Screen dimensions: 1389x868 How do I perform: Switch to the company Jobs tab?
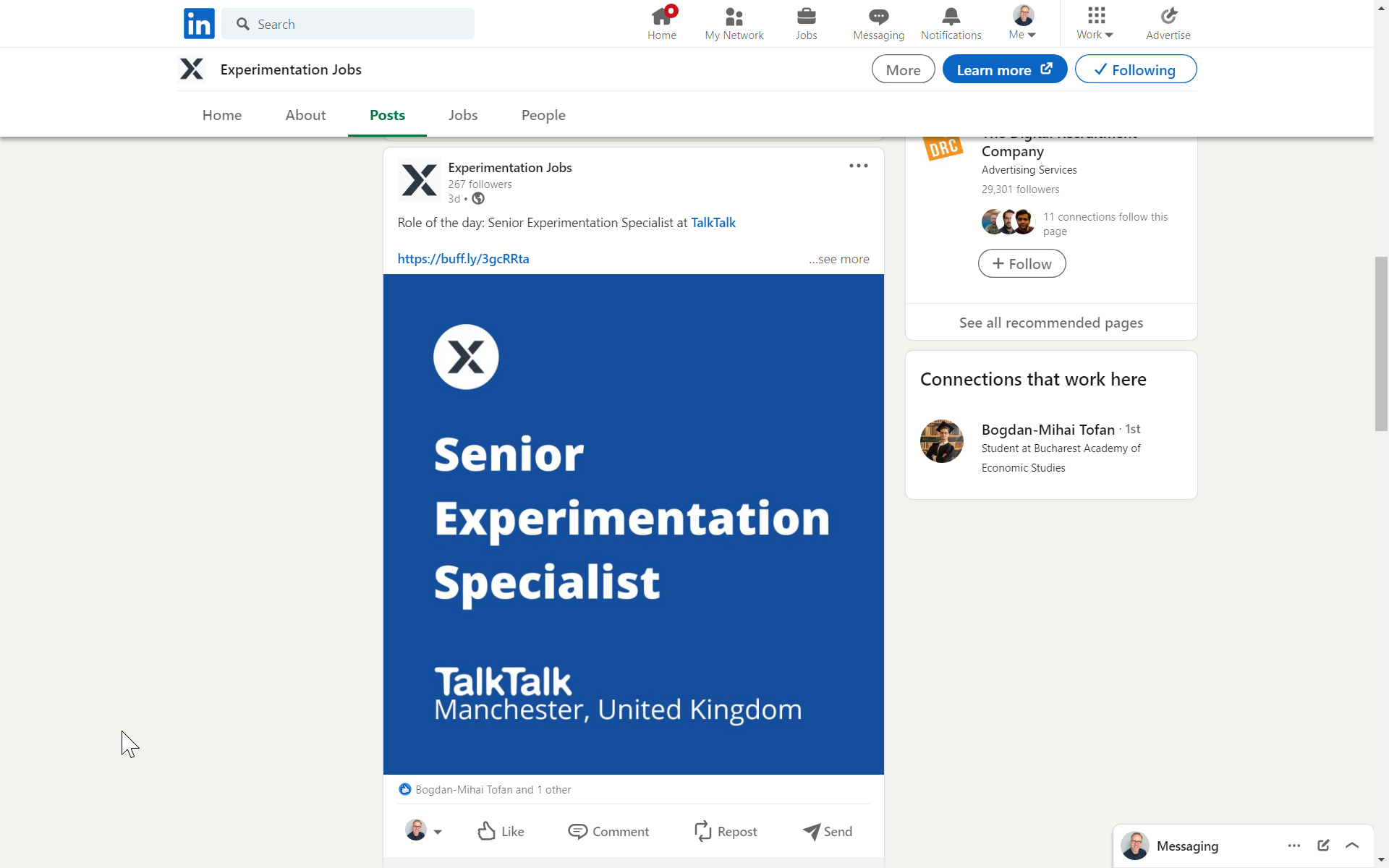(463, 115)
